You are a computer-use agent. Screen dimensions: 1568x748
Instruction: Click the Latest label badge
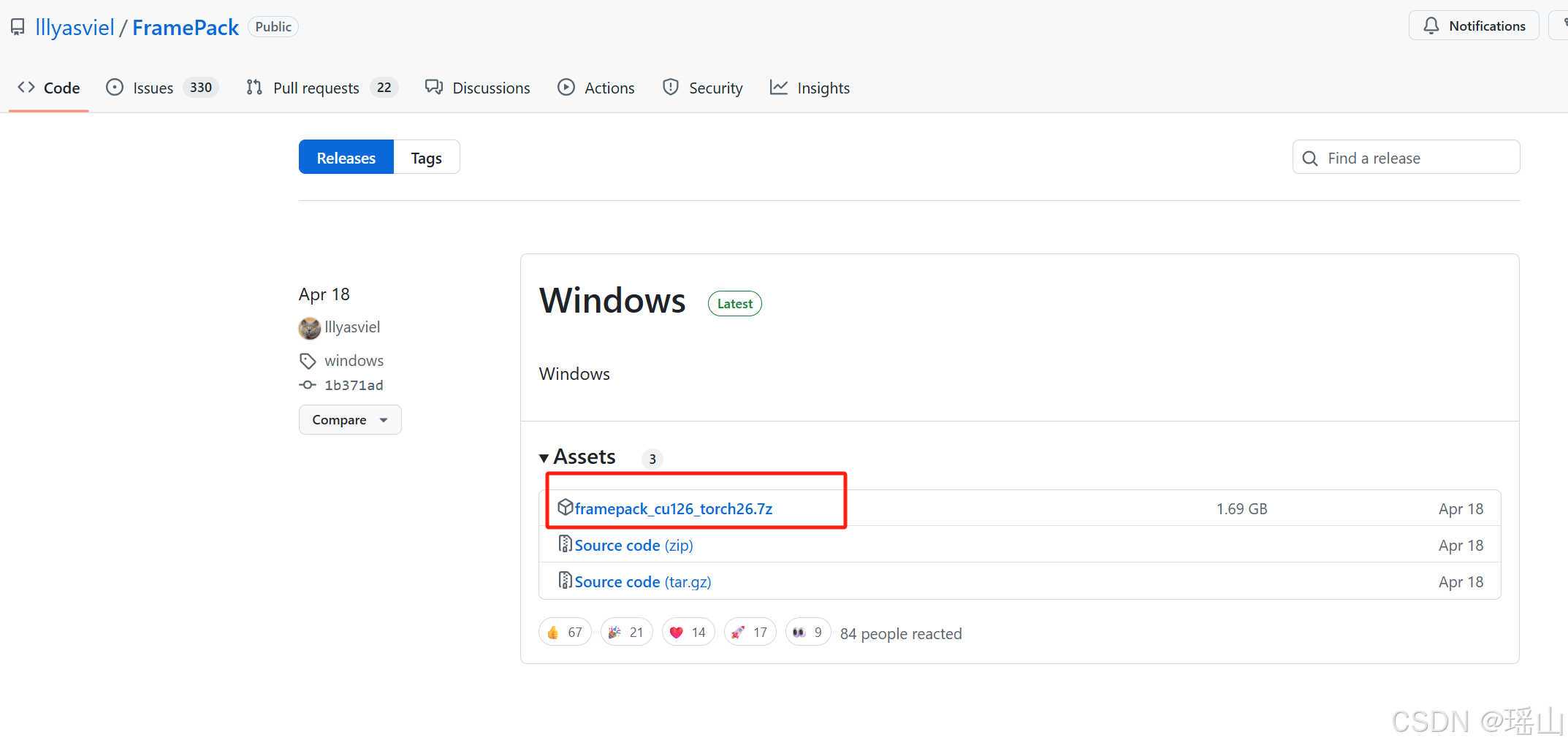(x=735, y=304)
